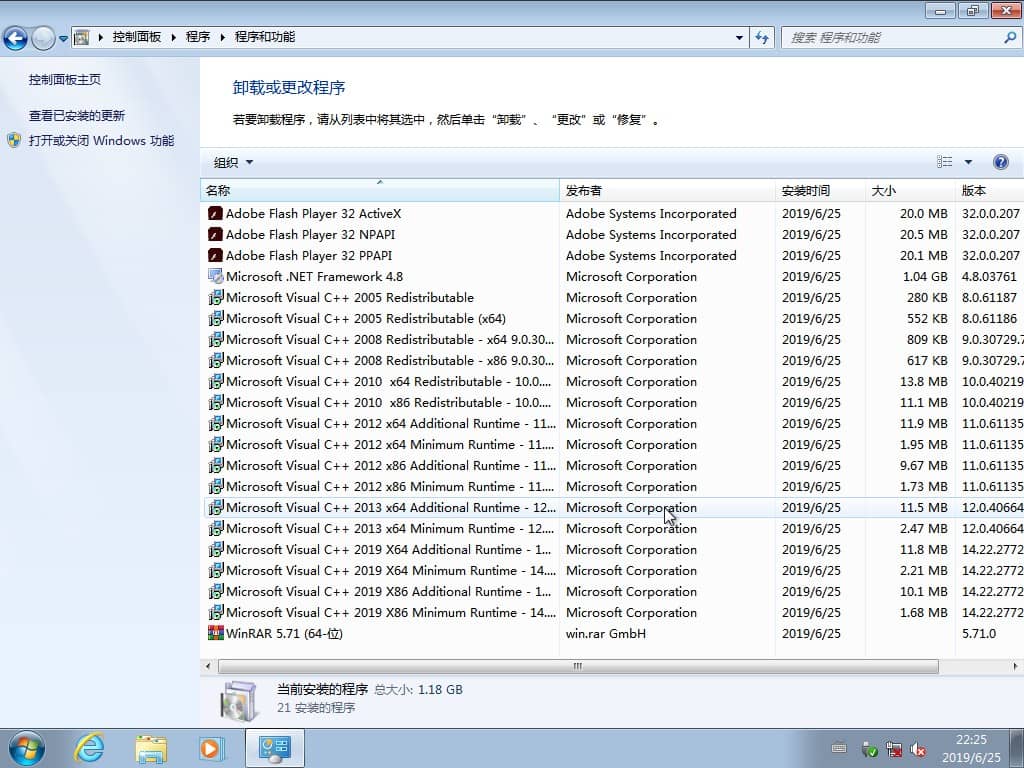Open the 控制面板 breadcrumb
The image size is (1024, 768).
[136, 37]
